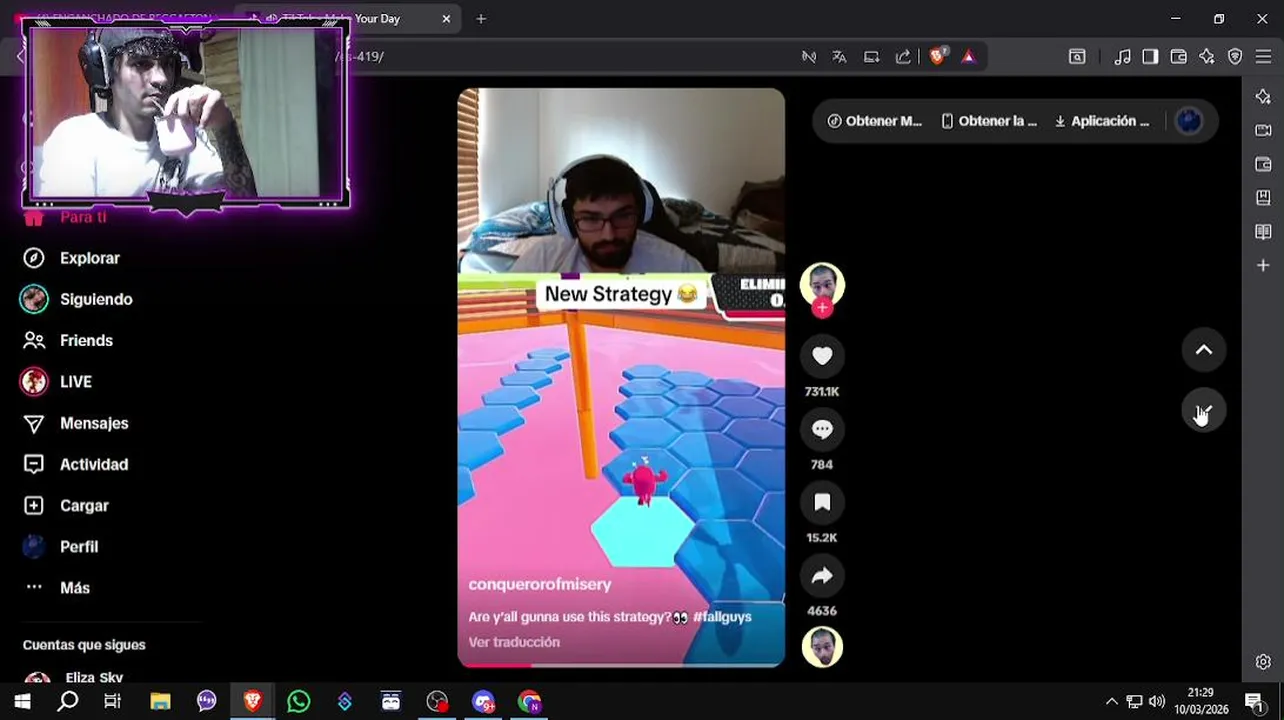
Task: Open the profile avatar in the top pill
Action: coord(1189,121)
